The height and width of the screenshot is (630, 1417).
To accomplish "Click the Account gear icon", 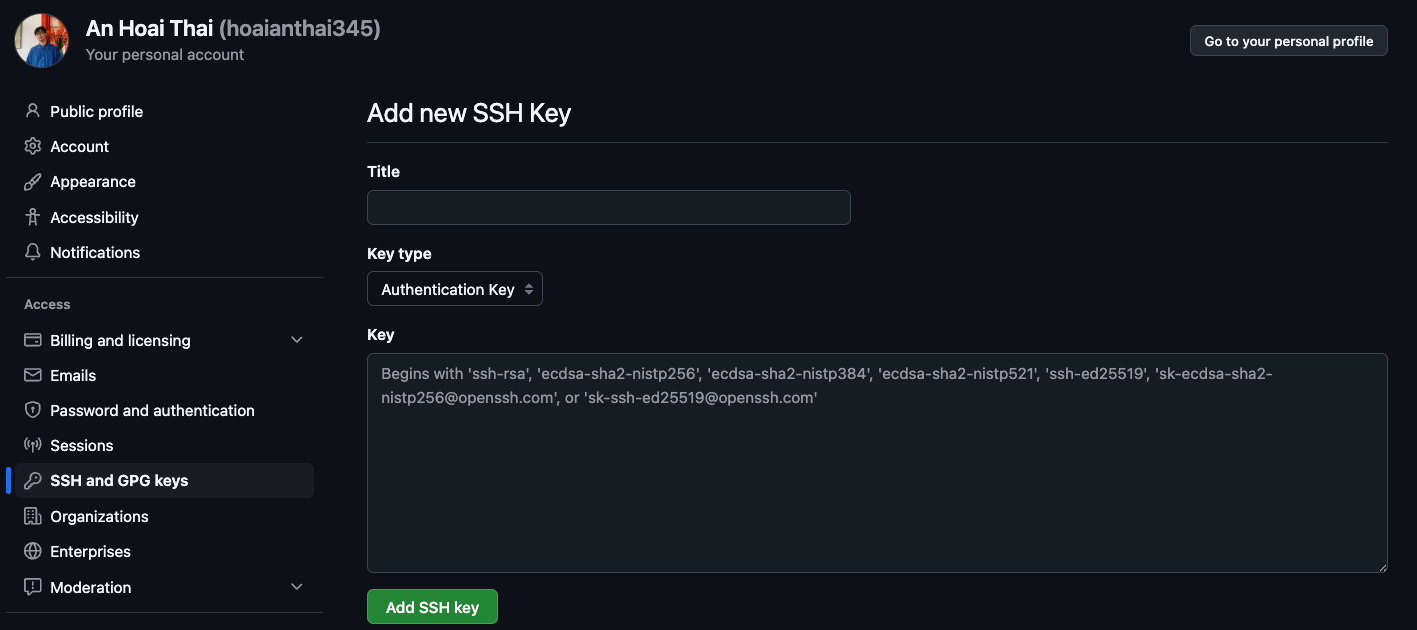I will point(33,146).
